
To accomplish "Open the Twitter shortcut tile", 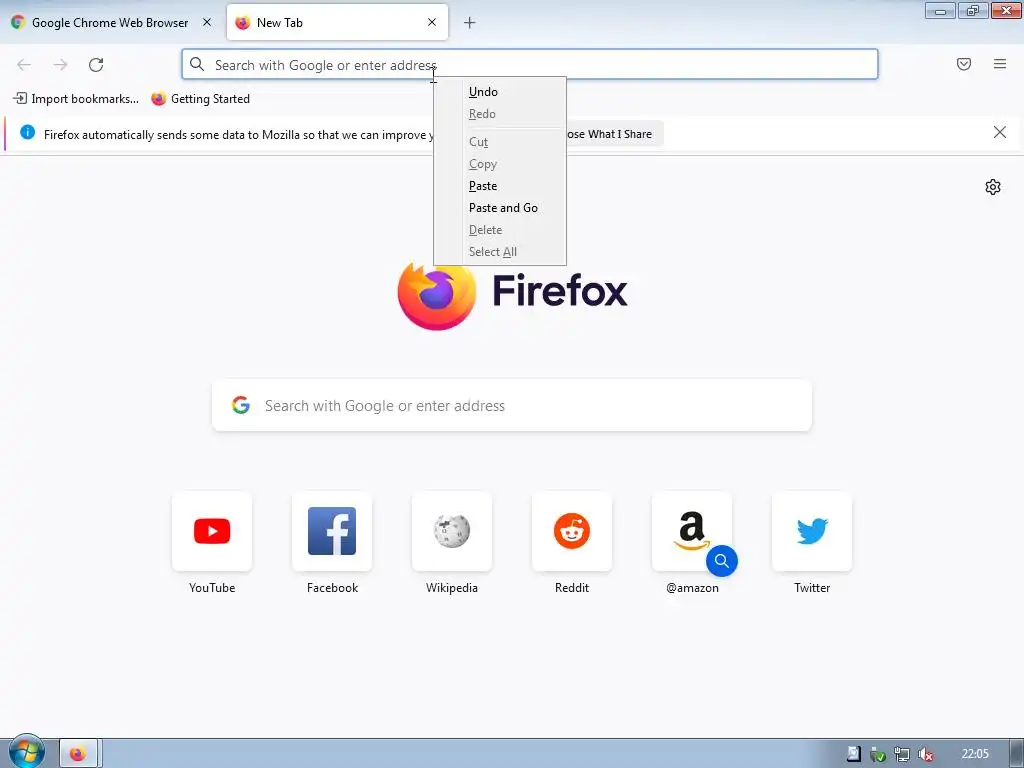I will coord(812,532).
